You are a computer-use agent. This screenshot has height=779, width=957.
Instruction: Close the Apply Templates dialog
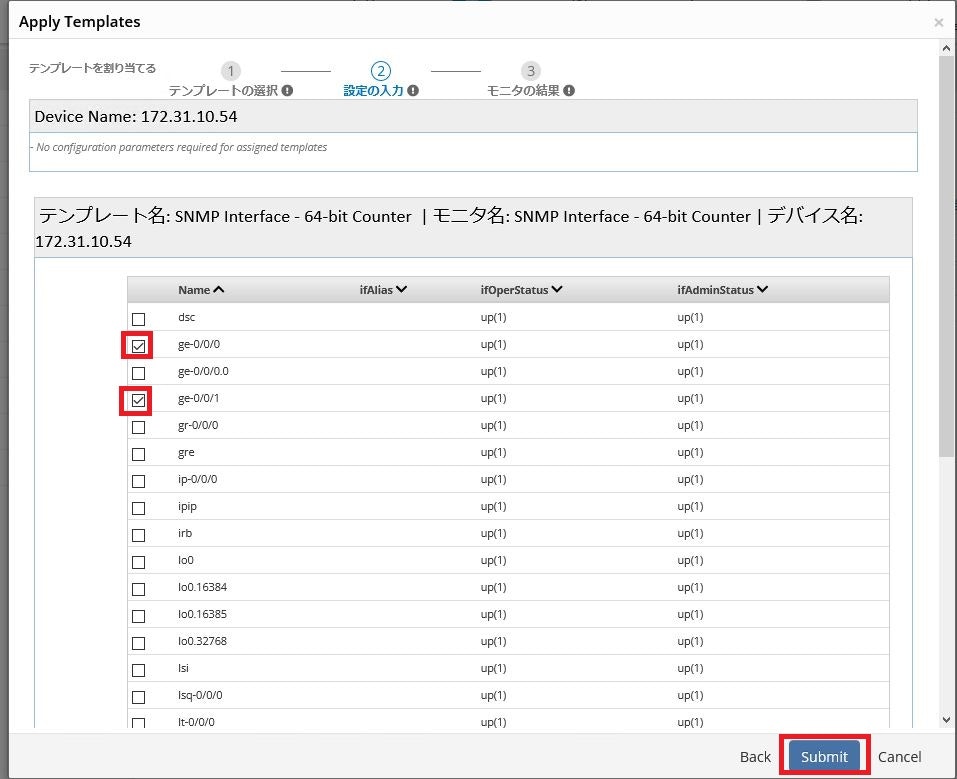(x=939, y=23)
